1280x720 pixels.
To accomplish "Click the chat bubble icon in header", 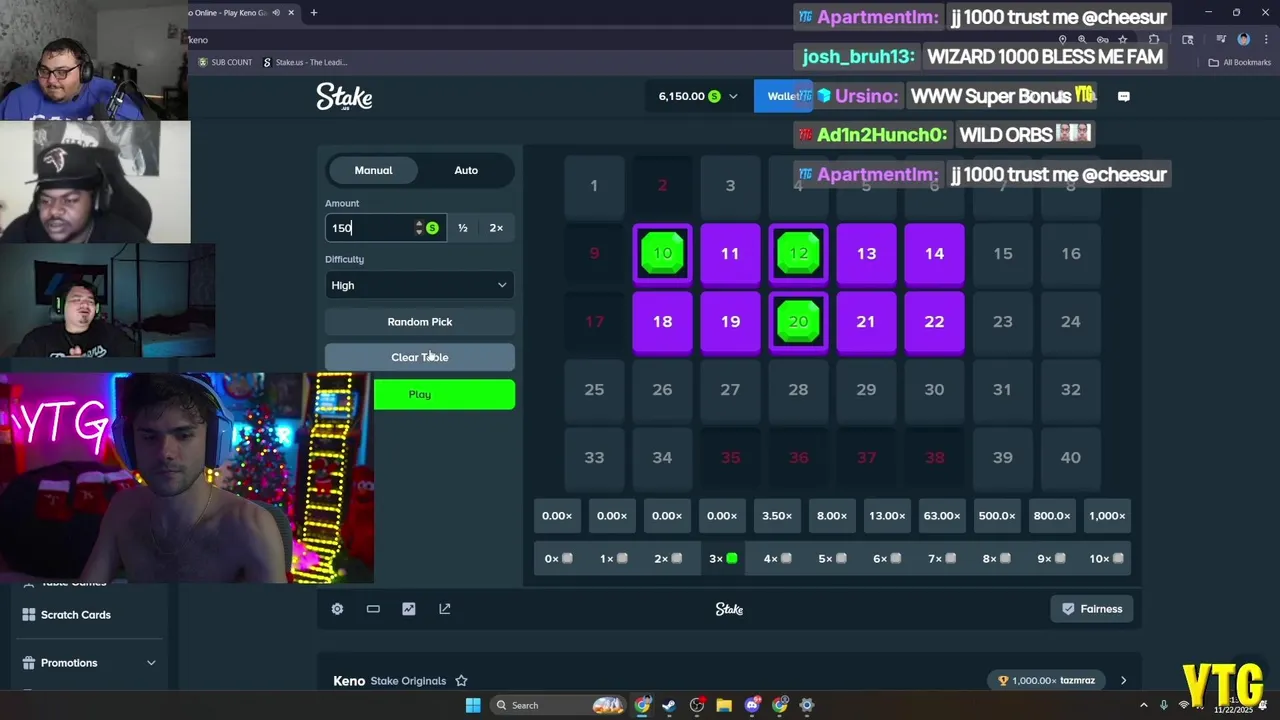I will [1123, 97].
